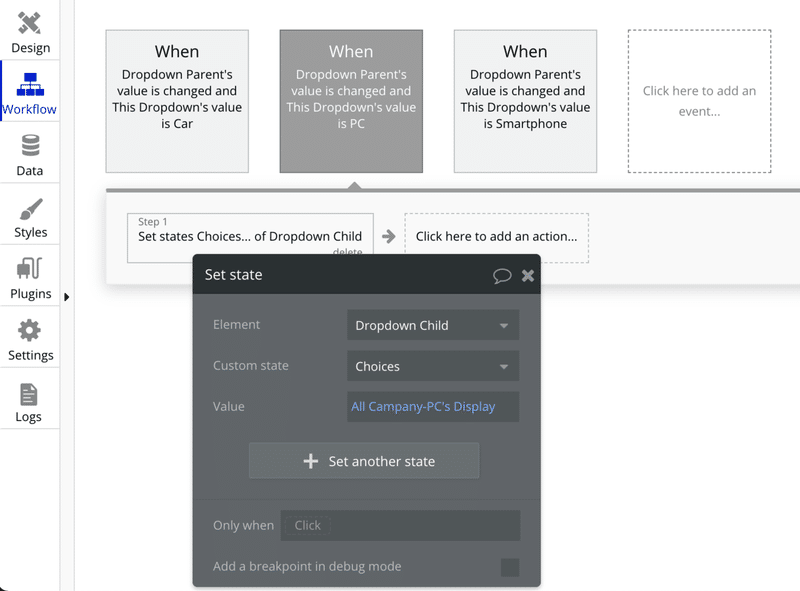This screenshot has height=591, width=800.
Task: Open the Custom state dropdown showing Choices
Action: click(x=433, y=366)
